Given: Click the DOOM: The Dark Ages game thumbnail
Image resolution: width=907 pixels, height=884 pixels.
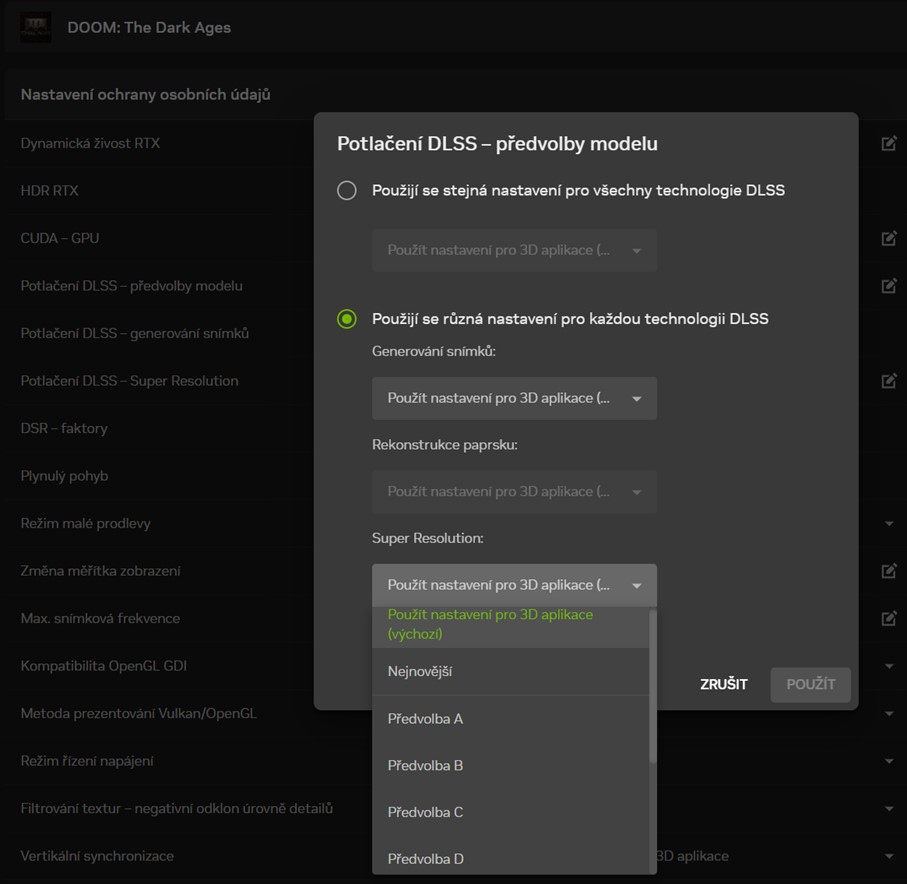Looking at the screenshot, I should 36,27.
